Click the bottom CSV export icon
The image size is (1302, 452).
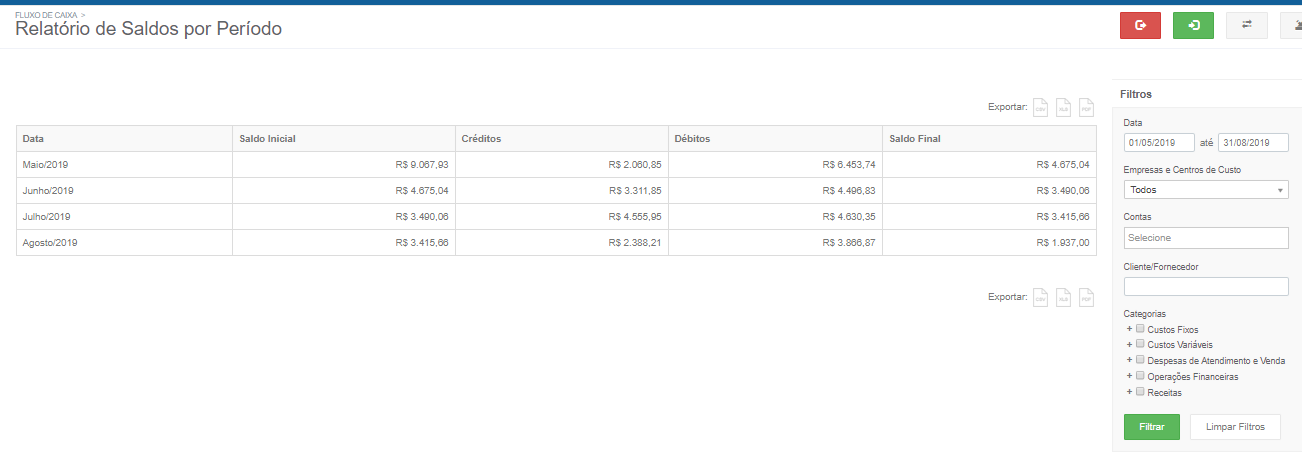(x=1041, y=297)
